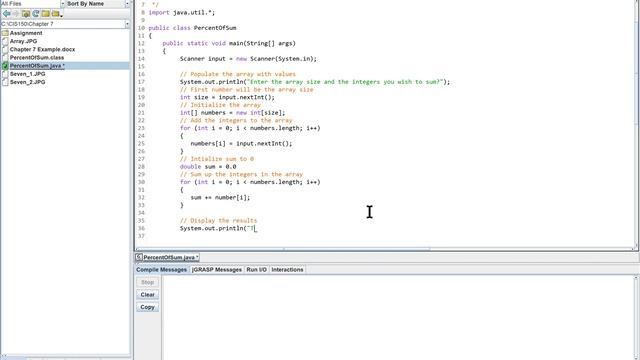Select Seven_2.JPG in file list
This screenshot has width=640, height=360.
[27, 82]
